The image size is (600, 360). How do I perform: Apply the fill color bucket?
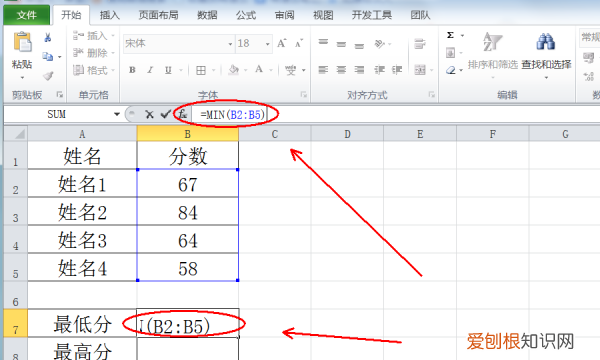point(233,70)
